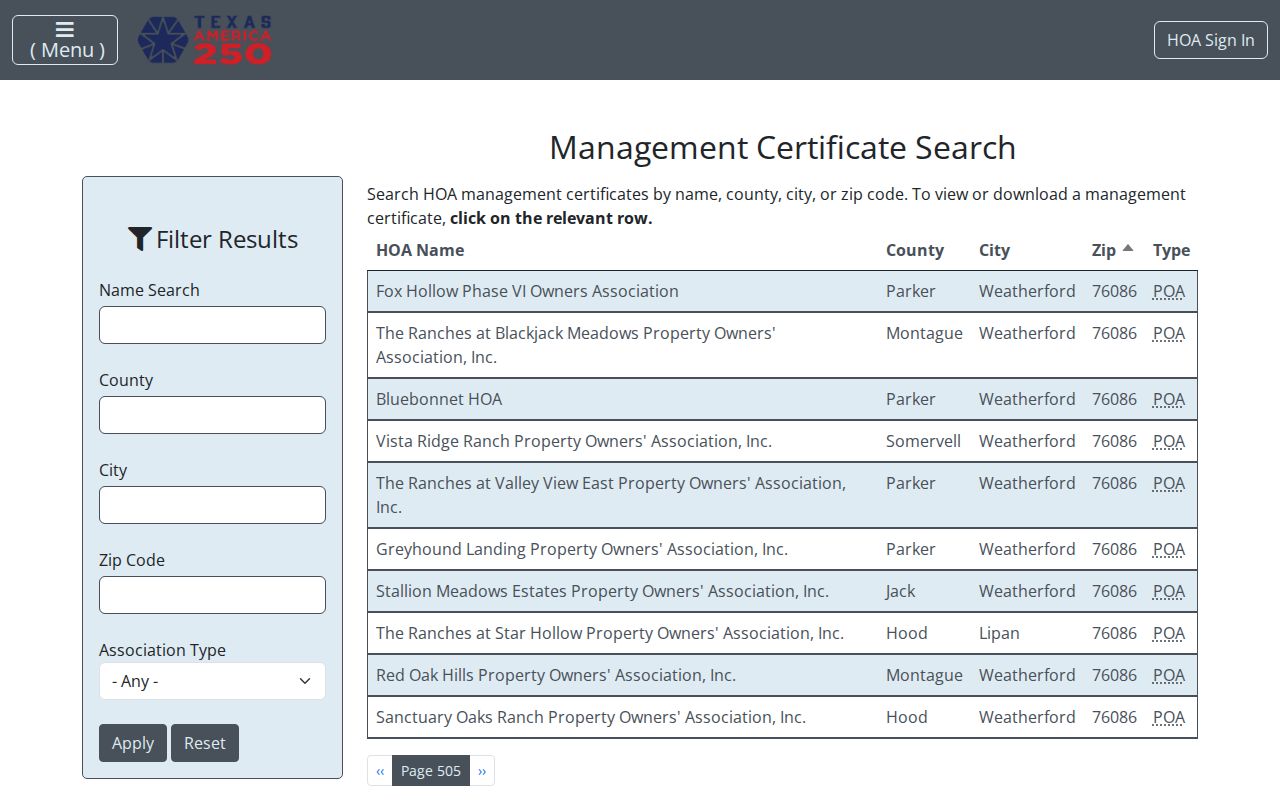Sort table by Type column header
Image resolution: width=1280 pixels, height=800 pixels.
(1171, 250)
